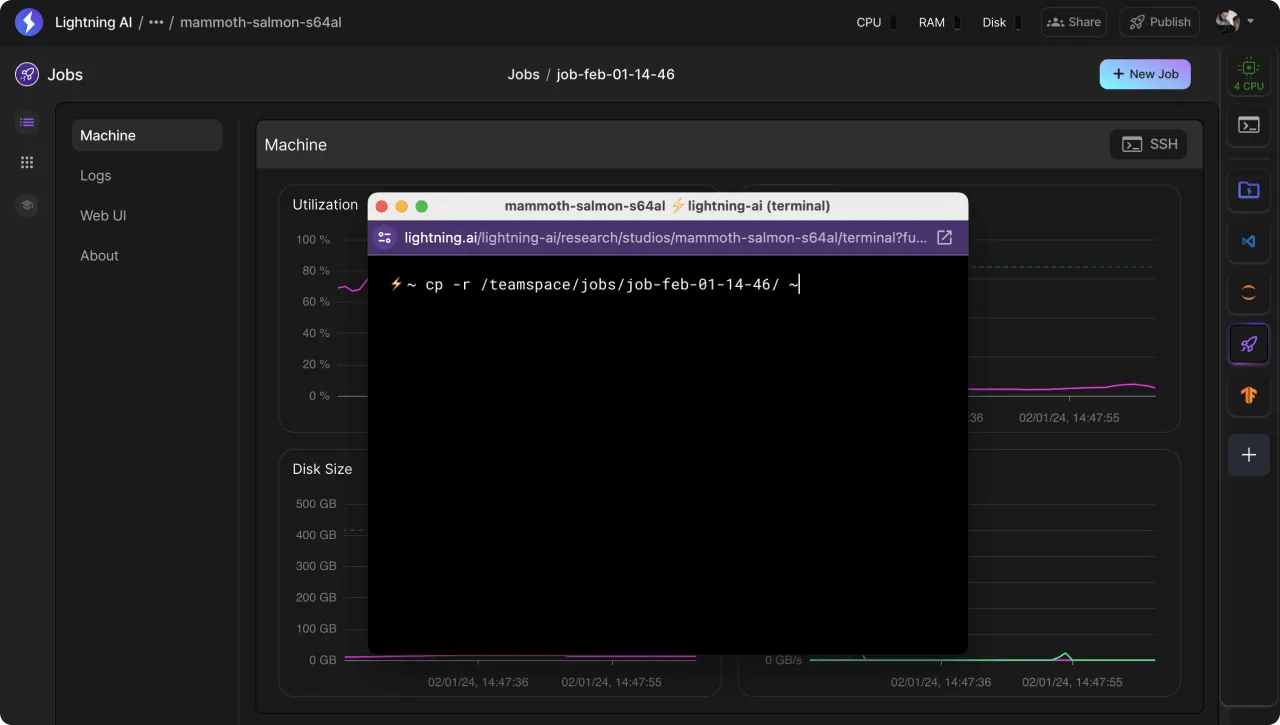Launch Jupyter icon in right sidebar

1249,293
